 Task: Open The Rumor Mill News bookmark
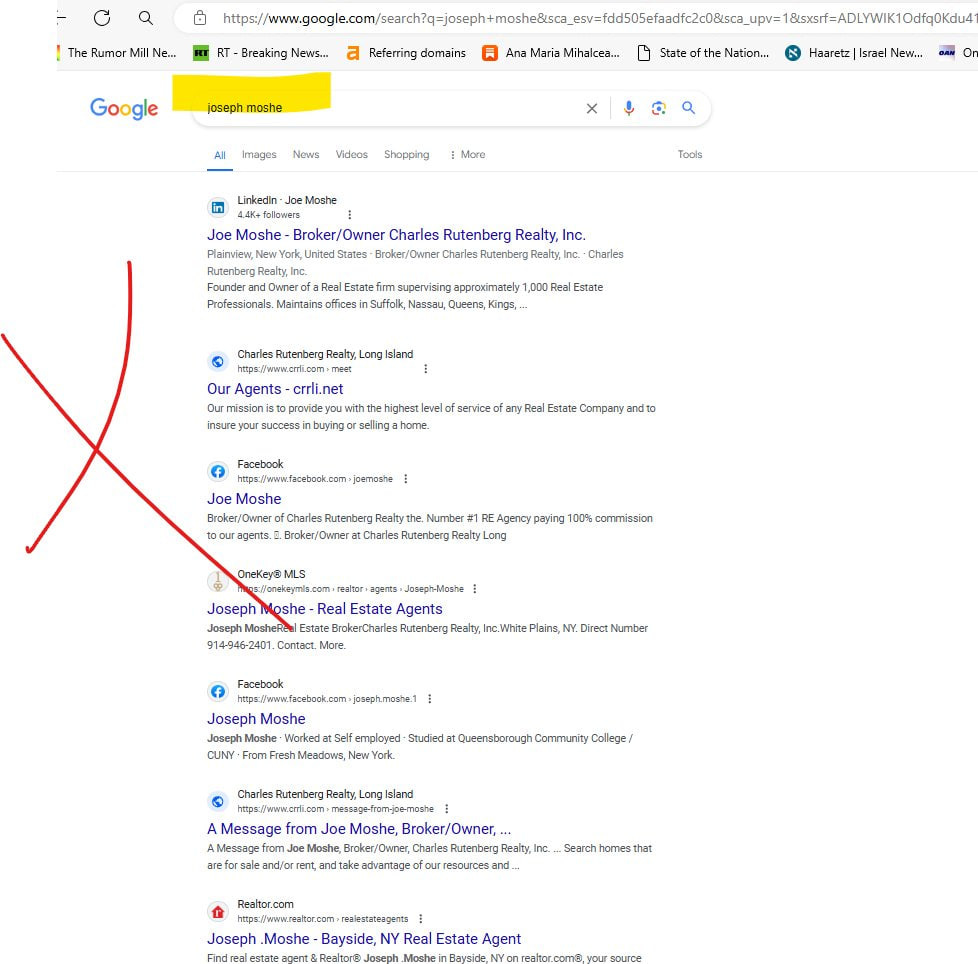point(118,53)
